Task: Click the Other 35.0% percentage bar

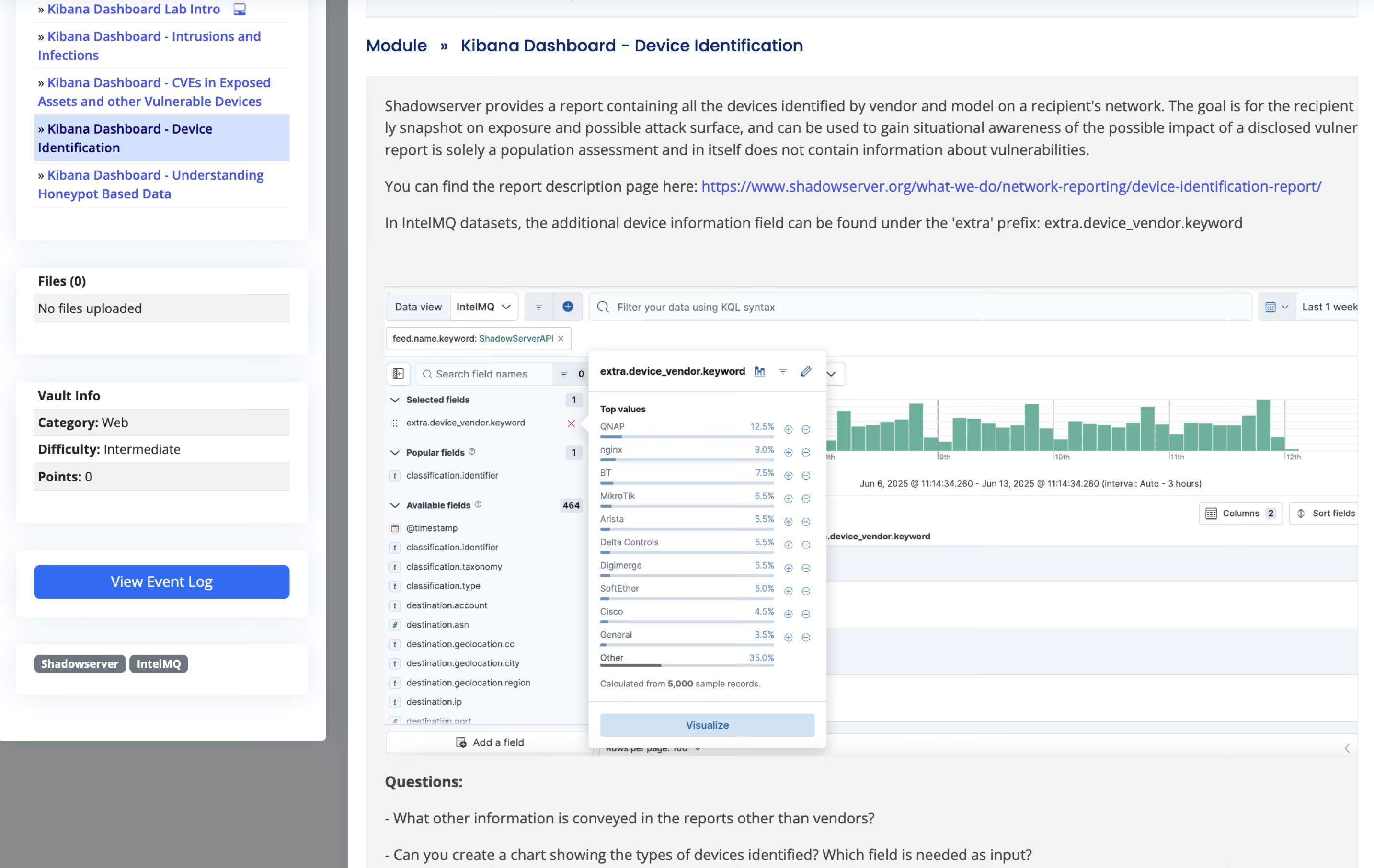Action: pyautogui.click(x=687, y=665)
